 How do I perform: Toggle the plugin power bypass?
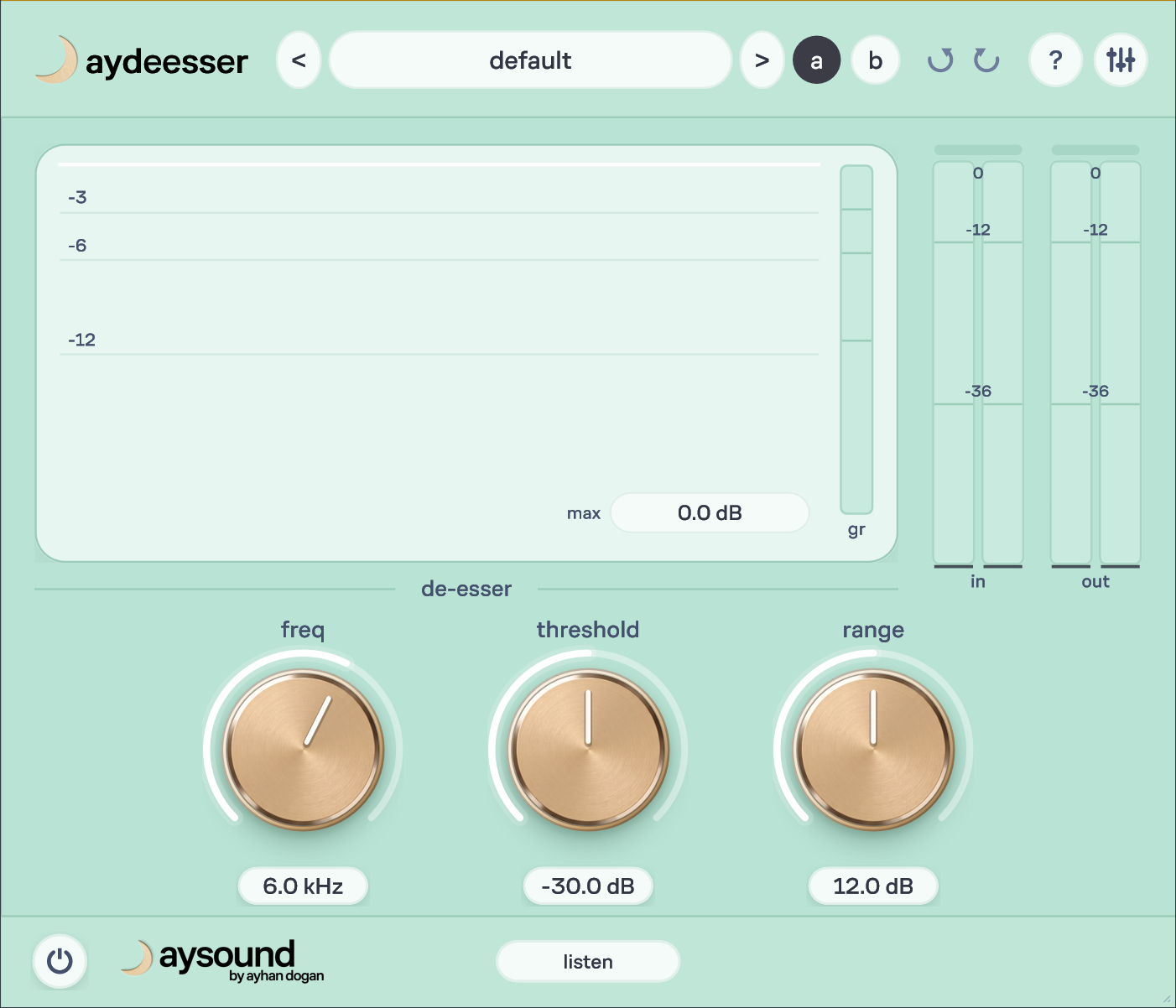(x=60, y=961)
